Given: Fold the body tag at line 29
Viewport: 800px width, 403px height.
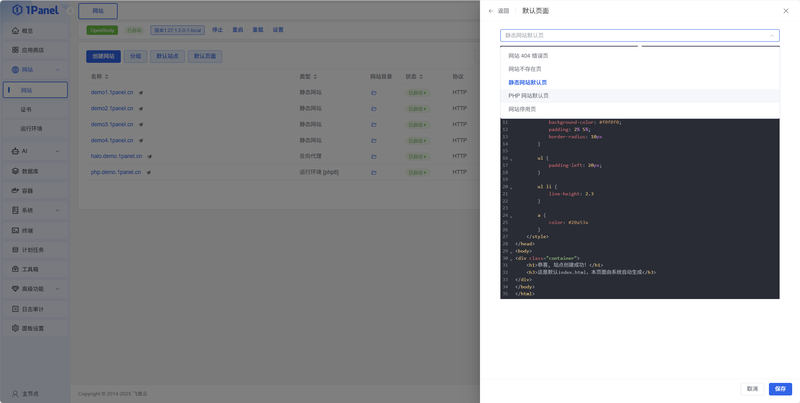Looking at the screenshot, I should (511, 251).
